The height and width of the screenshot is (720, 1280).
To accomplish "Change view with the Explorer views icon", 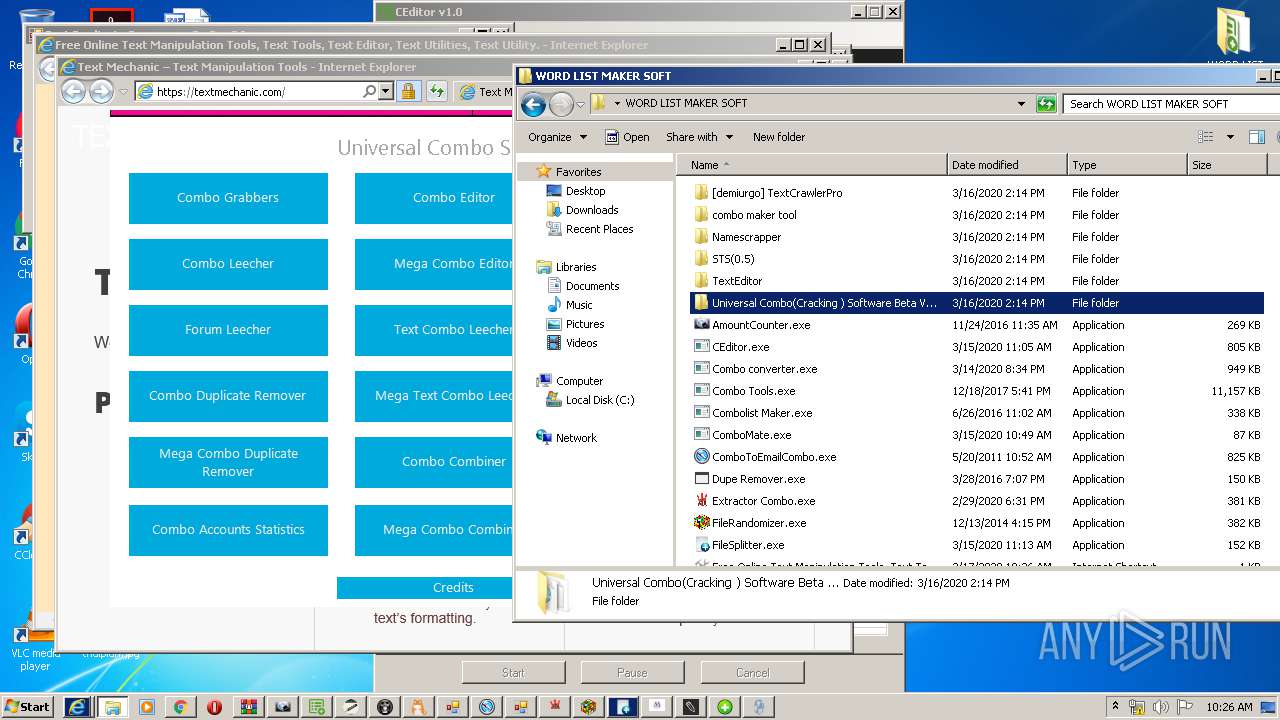I will click(1206, 137).
